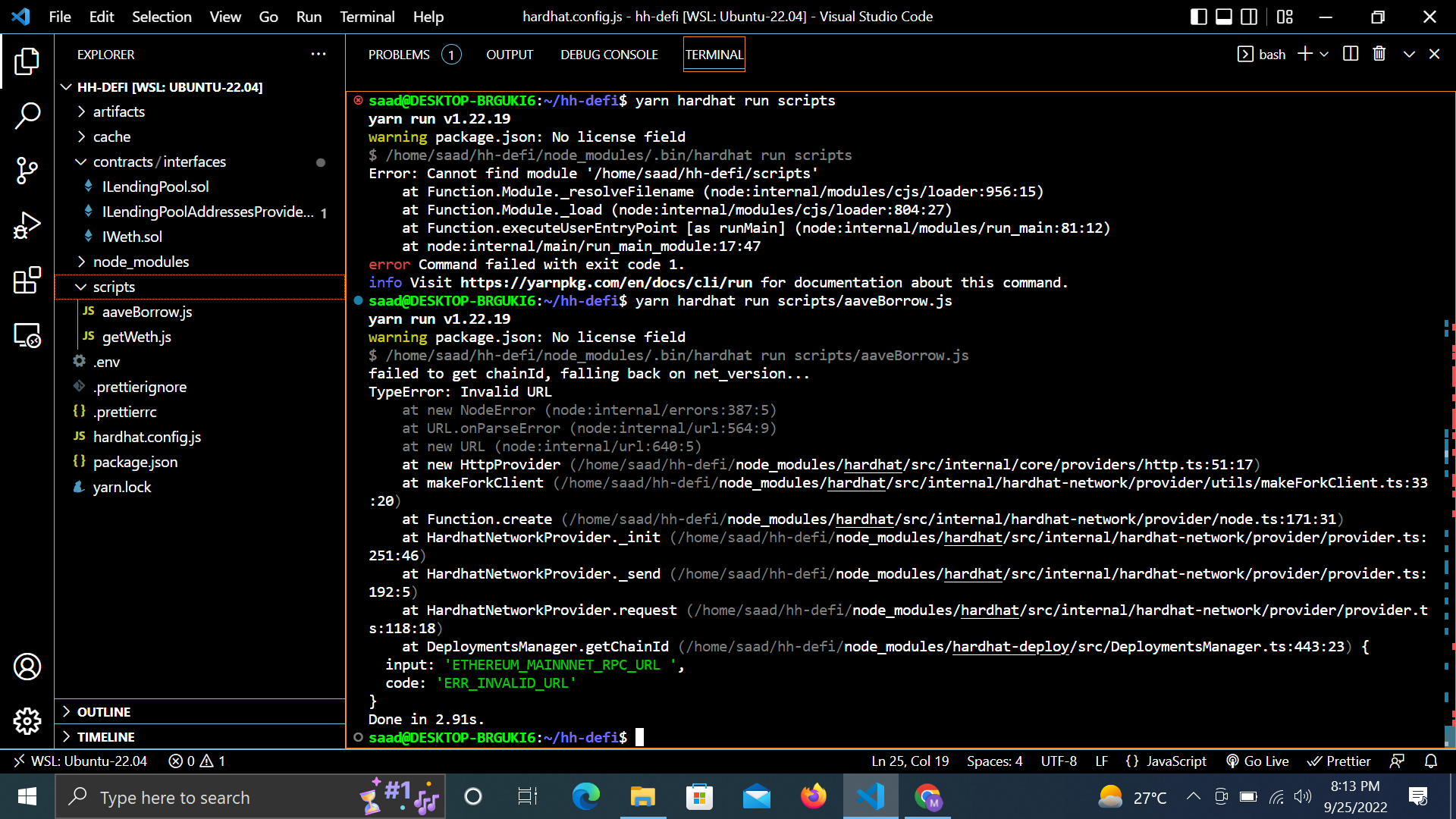Click the WSL: Ubuntu-22.04 remote indicator

(x=80, y=761)
